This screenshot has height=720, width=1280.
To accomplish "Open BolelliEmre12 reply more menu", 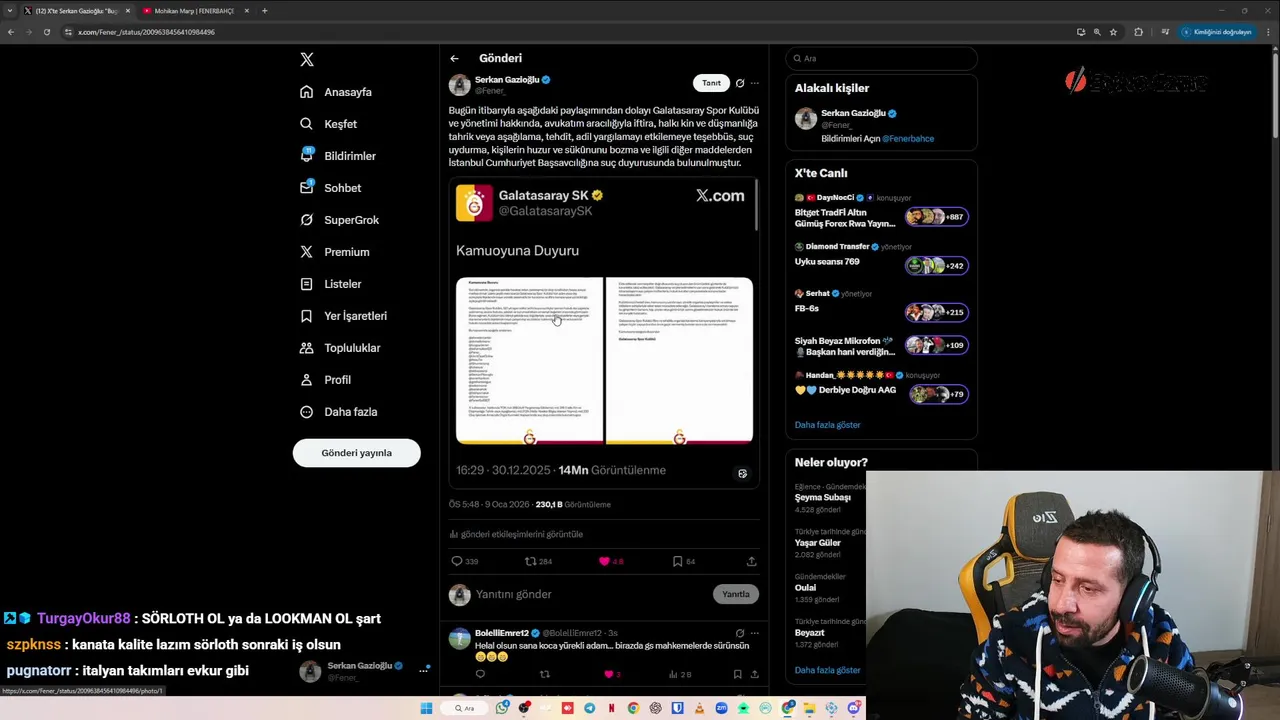I will tap(755, 633).
